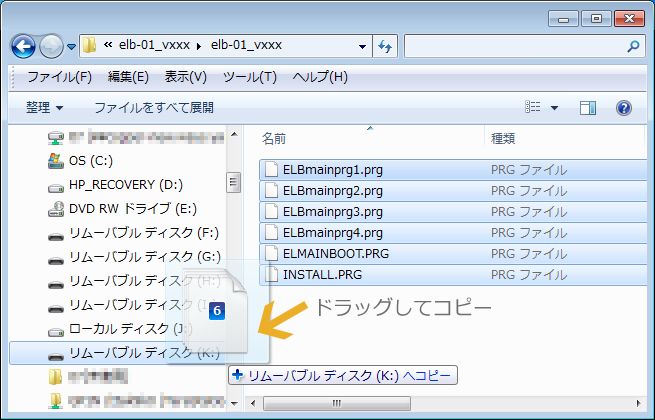Click the navigation pane scrollbar thumb
This screenshot has height=420, width=655.
point(233,183)
